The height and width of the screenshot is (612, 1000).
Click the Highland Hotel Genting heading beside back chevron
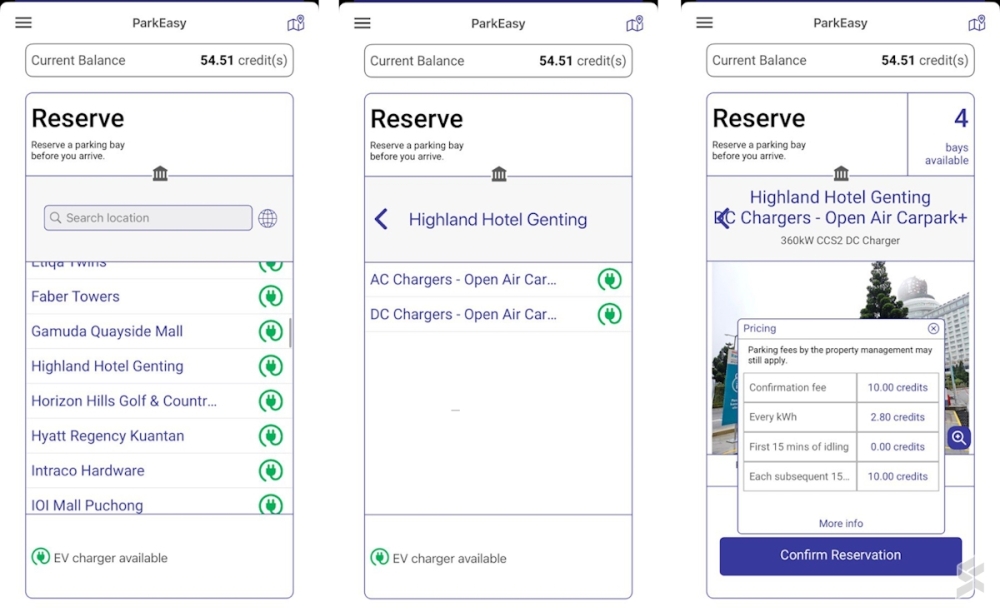click(498, 219)
